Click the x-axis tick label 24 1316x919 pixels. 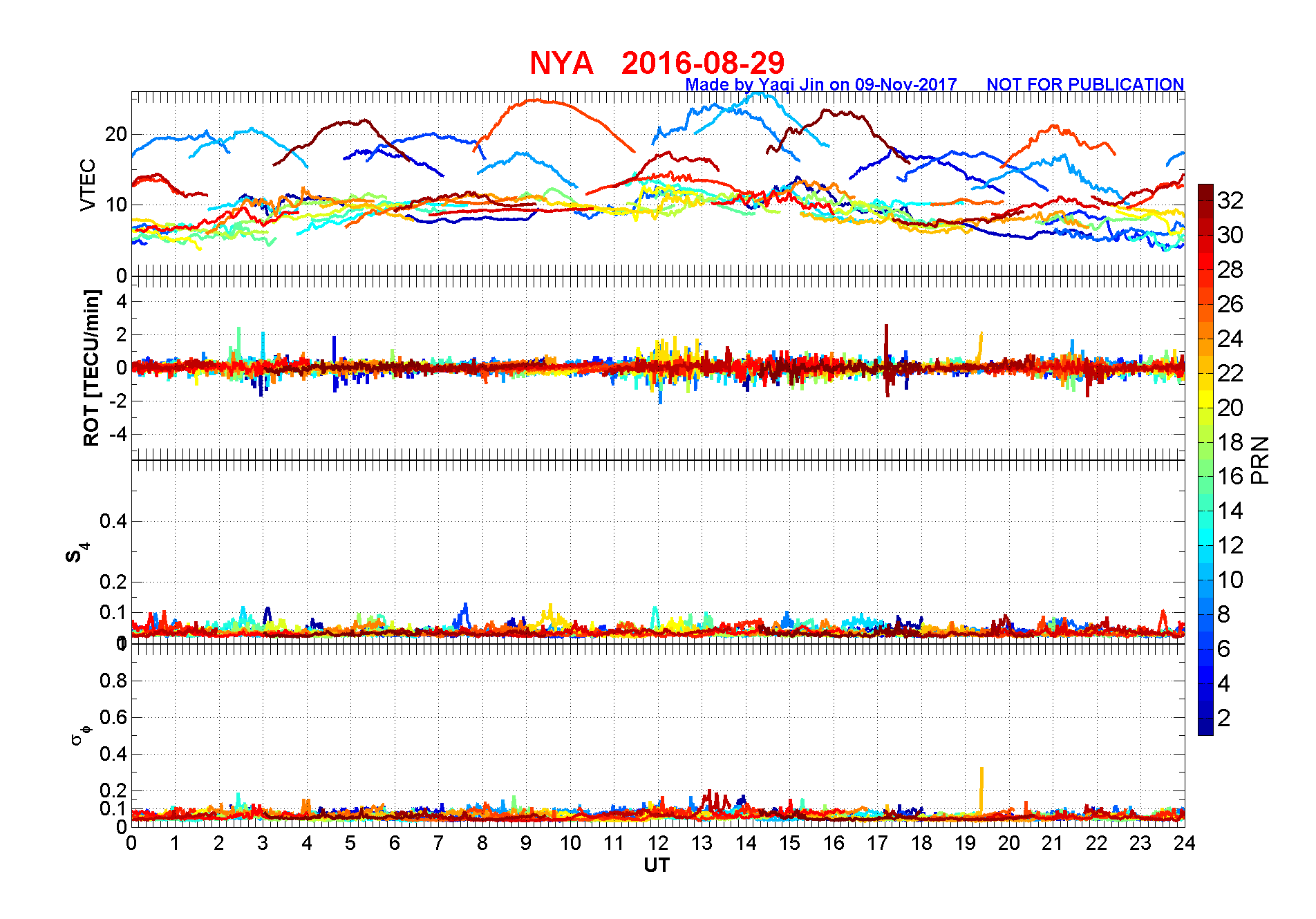click(x=1185, y=843)
